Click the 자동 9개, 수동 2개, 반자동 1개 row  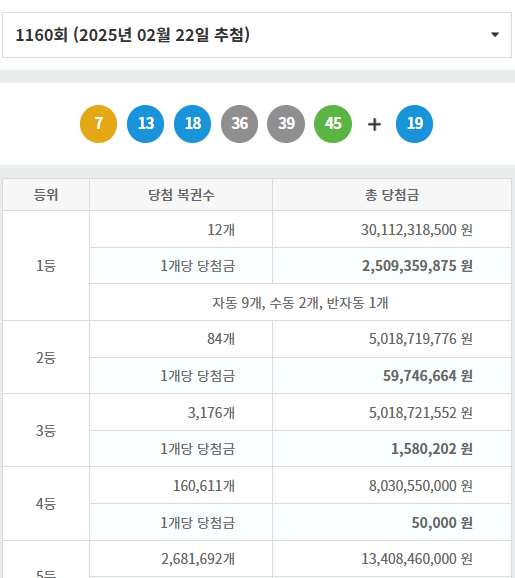[300, 302]
